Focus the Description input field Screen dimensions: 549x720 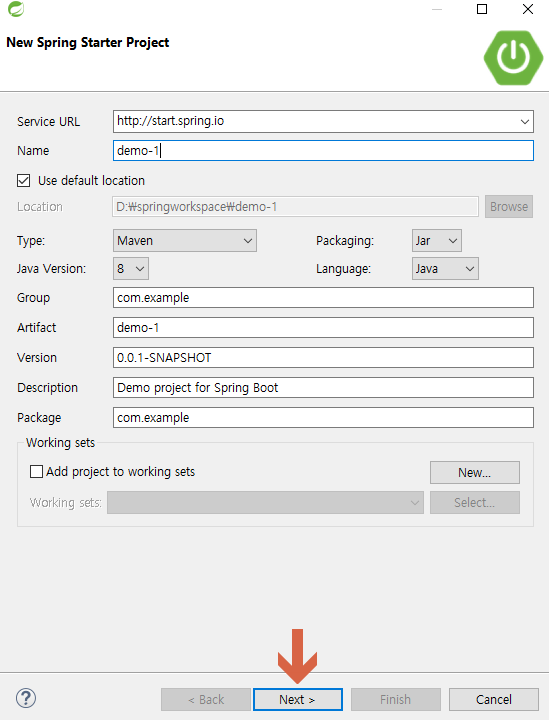point(323,388)
